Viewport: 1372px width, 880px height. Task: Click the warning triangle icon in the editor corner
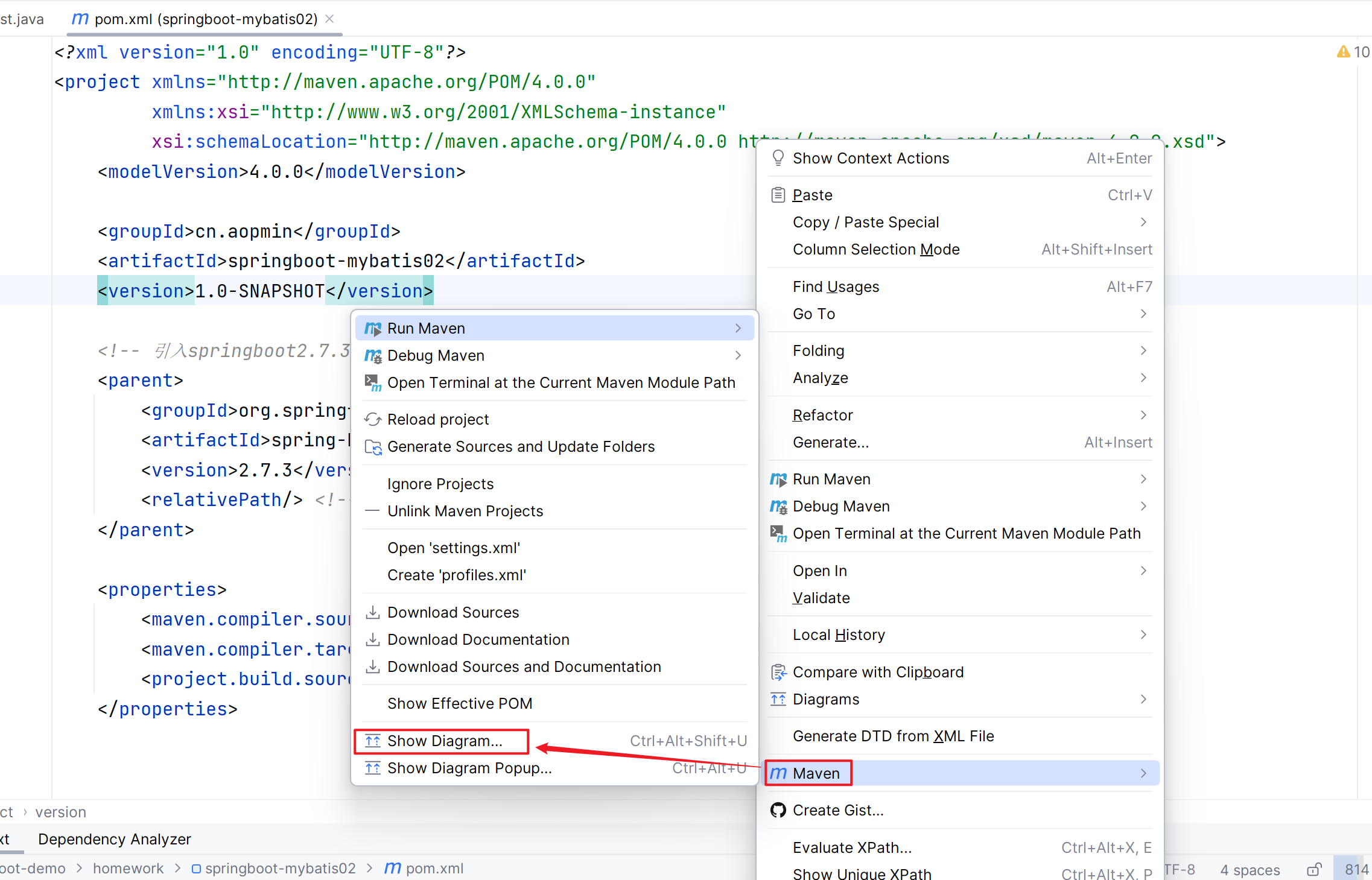coord(1344,52)
